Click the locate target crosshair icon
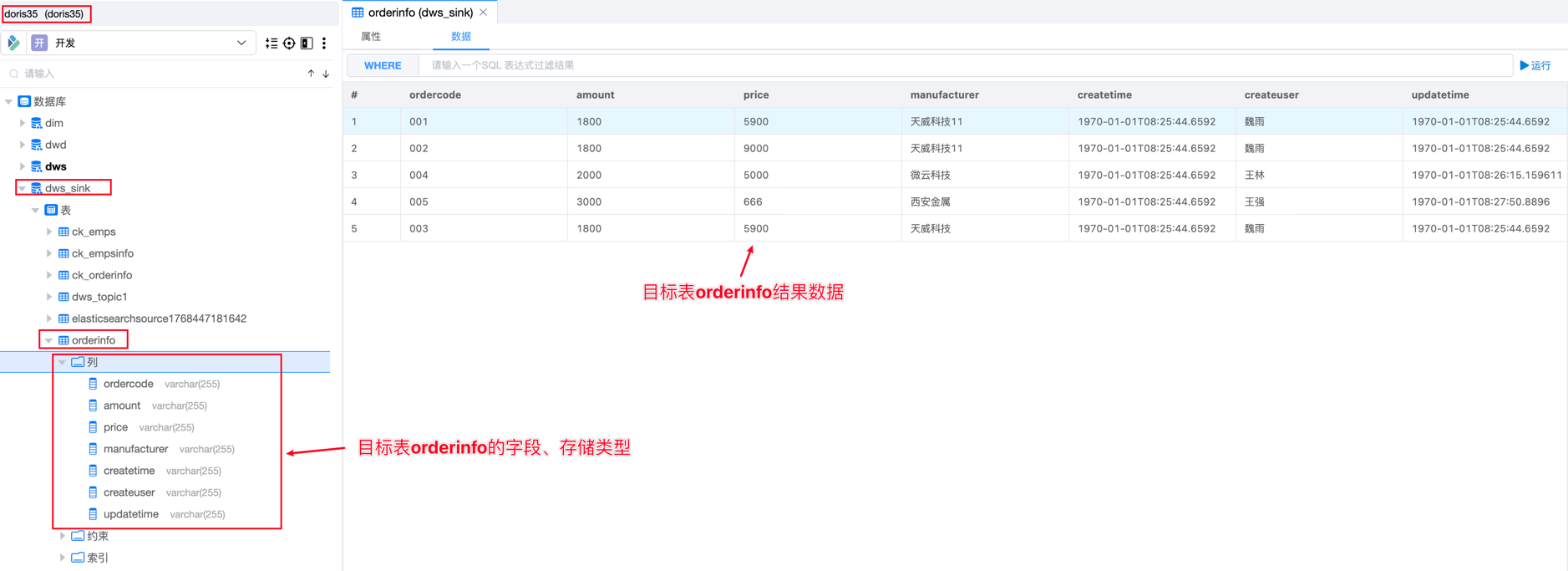 (289, 43)
